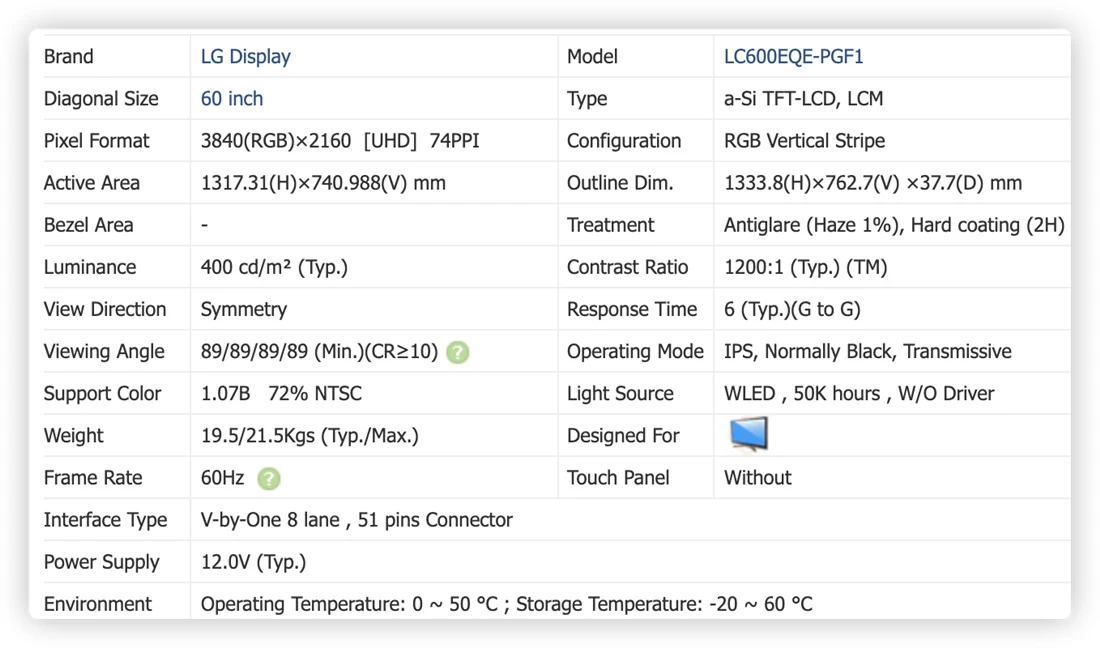Click the Operating Temperature environment text

pyautogui.click(x=507, y=604)
